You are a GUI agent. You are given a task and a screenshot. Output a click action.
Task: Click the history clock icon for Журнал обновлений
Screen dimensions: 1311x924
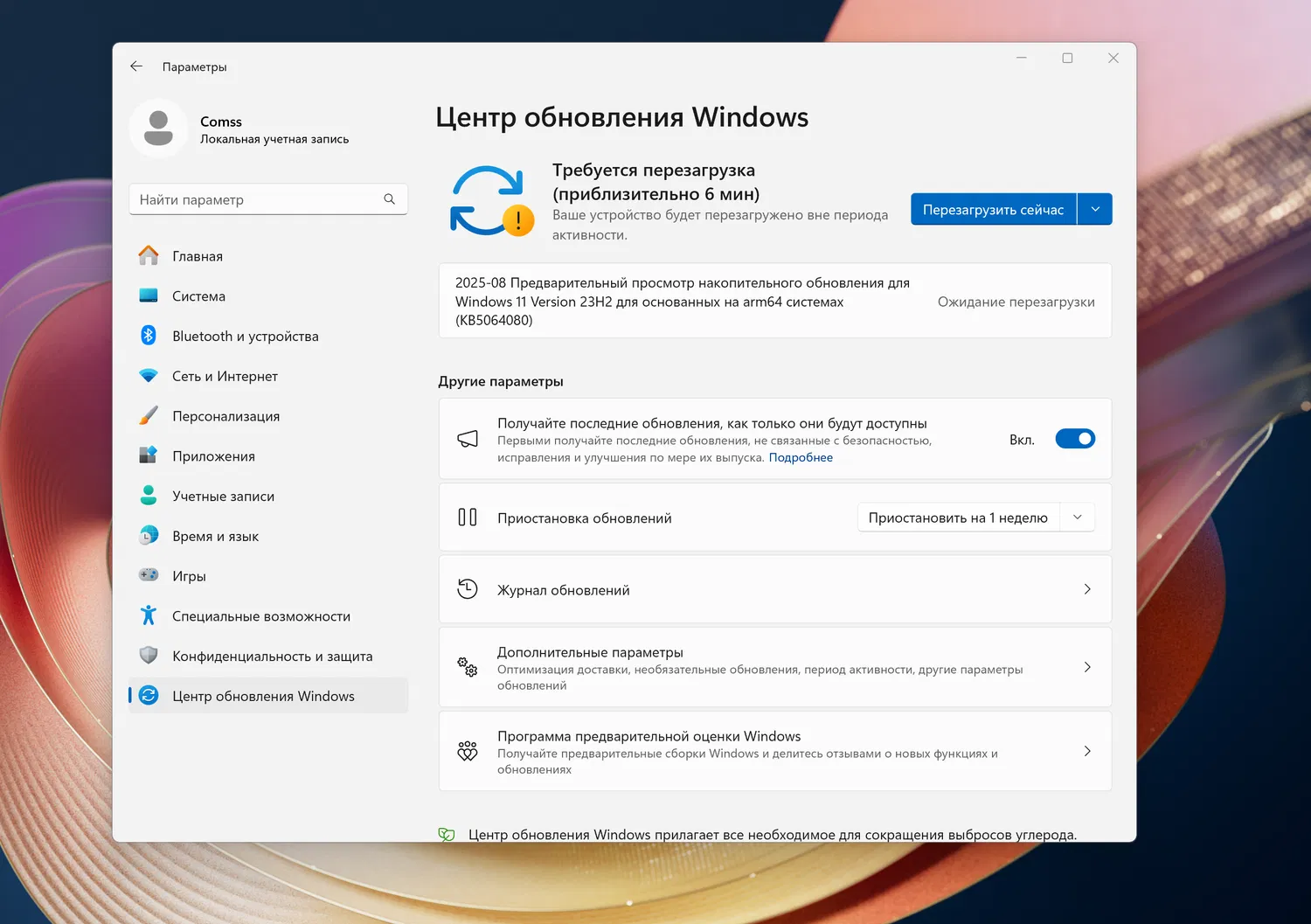(x=468, y=589)
